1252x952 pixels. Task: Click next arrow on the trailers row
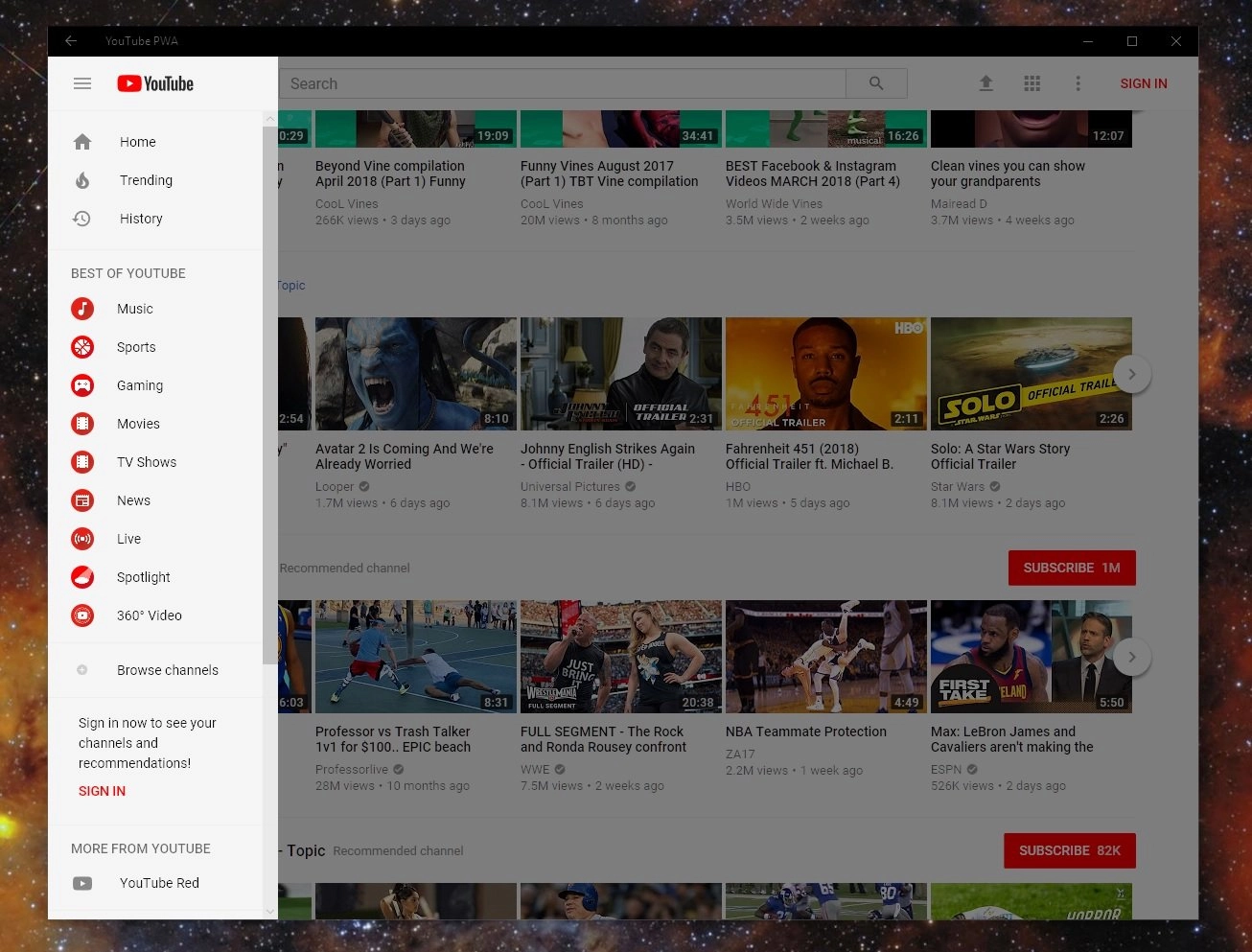(x=1132, y=374)
